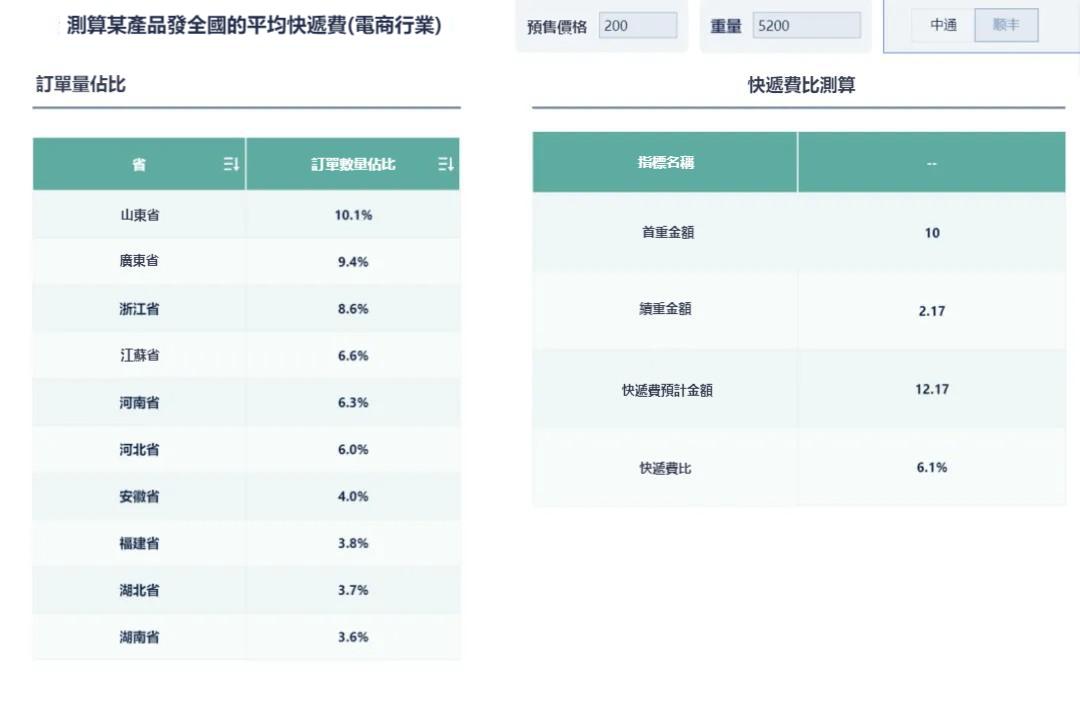Click the 4.0% order share value
Image resolution: width=1080 pixels, height=715 pixels.
pos(353,496)
